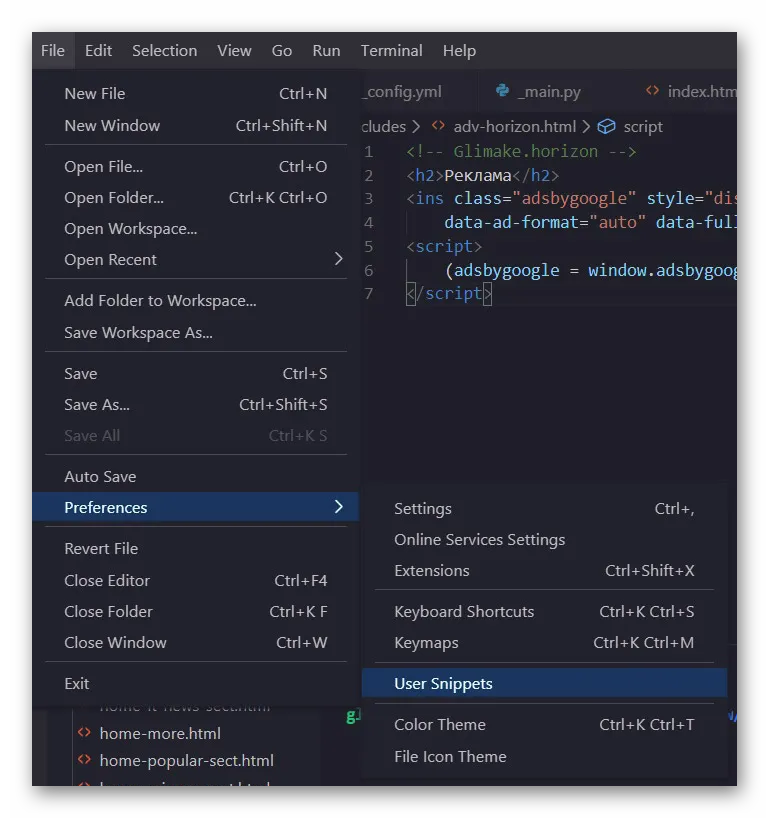
Task: Select Open Workspace... menu entry
Action: click(196, 229)
